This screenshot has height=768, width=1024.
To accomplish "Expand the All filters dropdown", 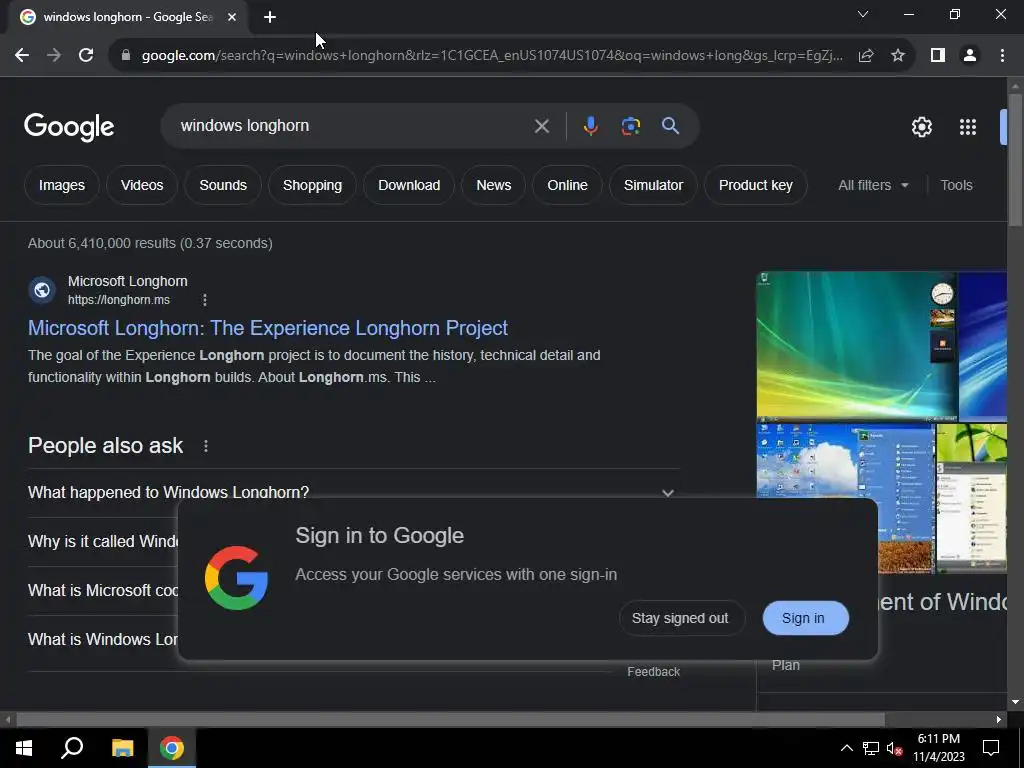I will 873,185.
